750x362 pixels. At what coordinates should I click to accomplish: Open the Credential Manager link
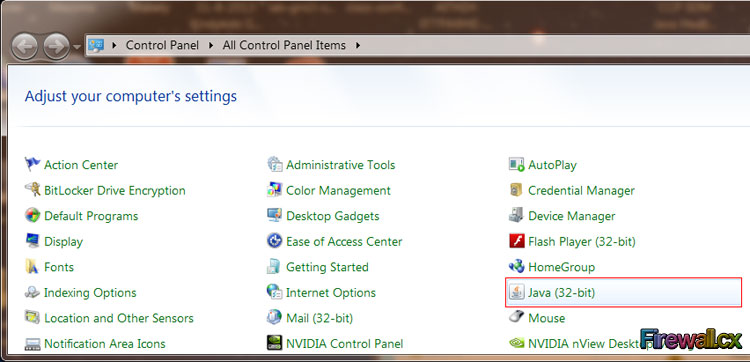point(581,190)
